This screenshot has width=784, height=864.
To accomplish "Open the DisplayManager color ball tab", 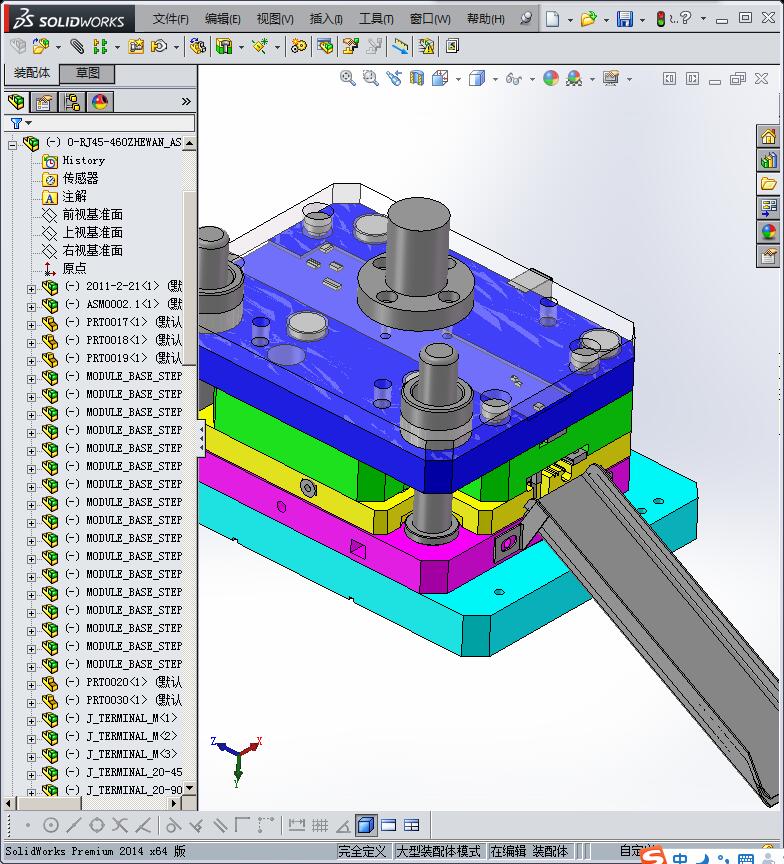I will coord(100,102).
